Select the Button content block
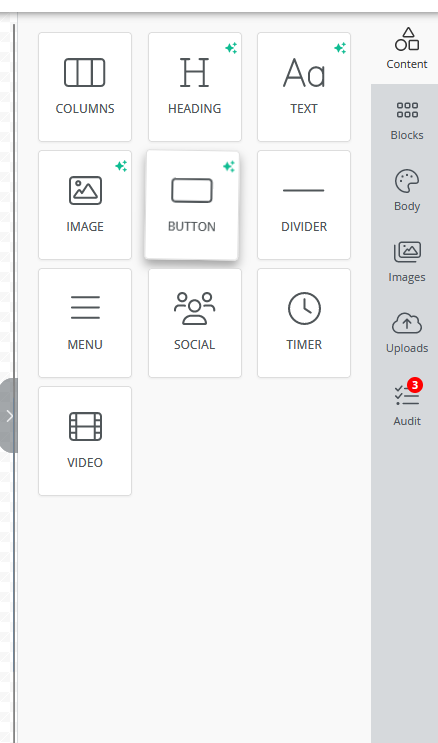 (x=192, y=205)
